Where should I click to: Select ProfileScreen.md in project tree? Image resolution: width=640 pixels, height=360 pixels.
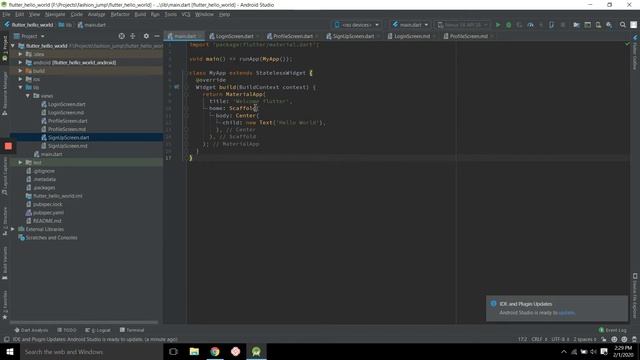(67, 129)
